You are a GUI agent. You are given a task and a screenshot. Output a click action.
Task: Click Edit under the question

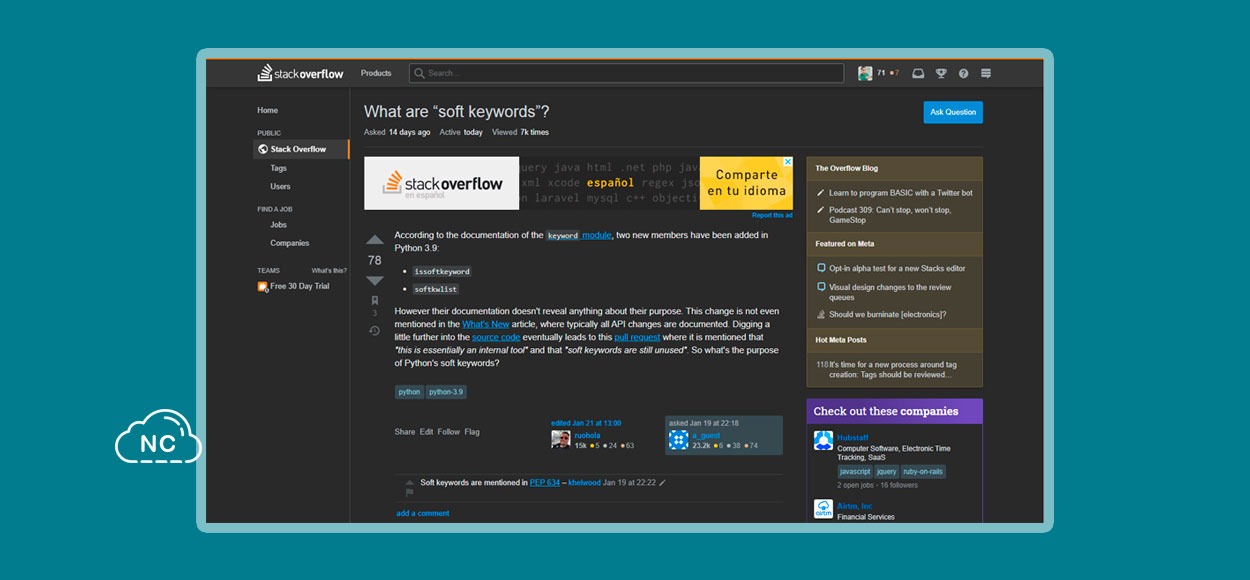(426, 432)
